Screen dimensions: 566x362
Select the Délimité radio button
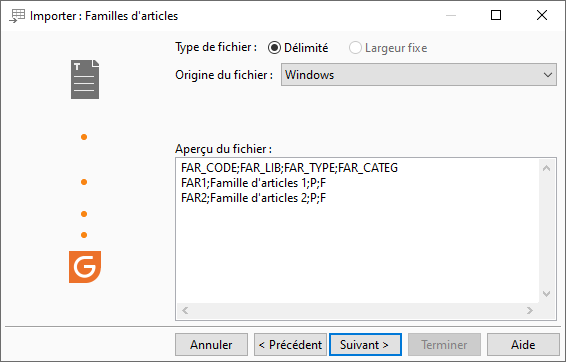coord(274,48)
